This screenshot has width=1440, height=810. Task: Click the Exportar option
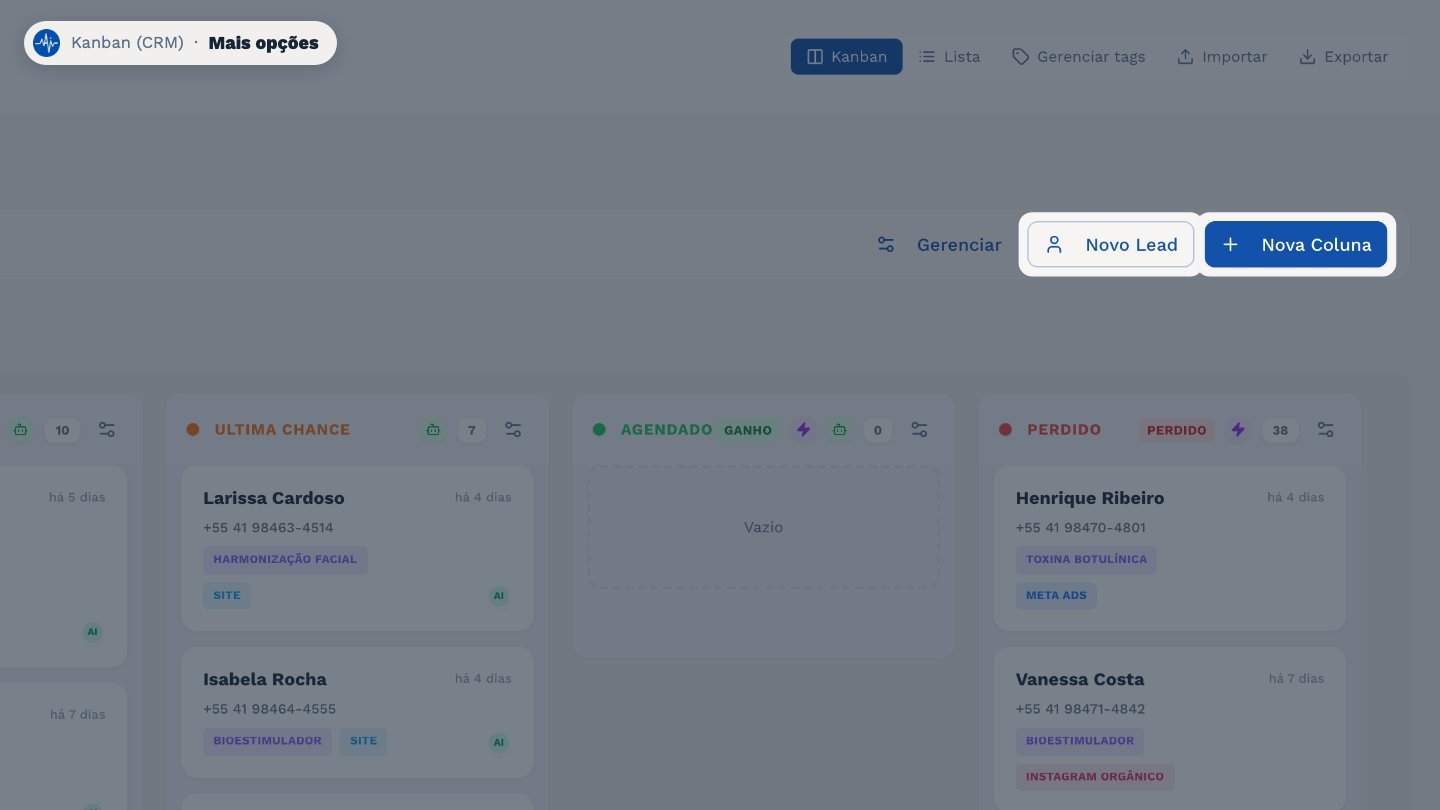click(x=1343, y=57)
